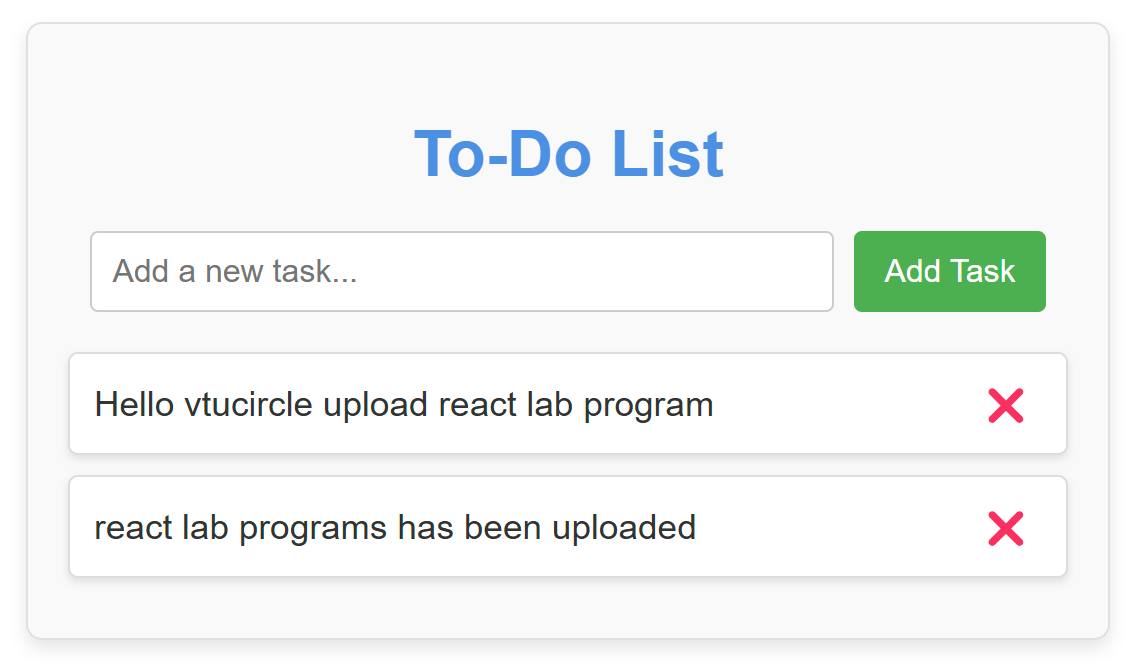Focus the "Add a new task..." input field

click(462, 272)
